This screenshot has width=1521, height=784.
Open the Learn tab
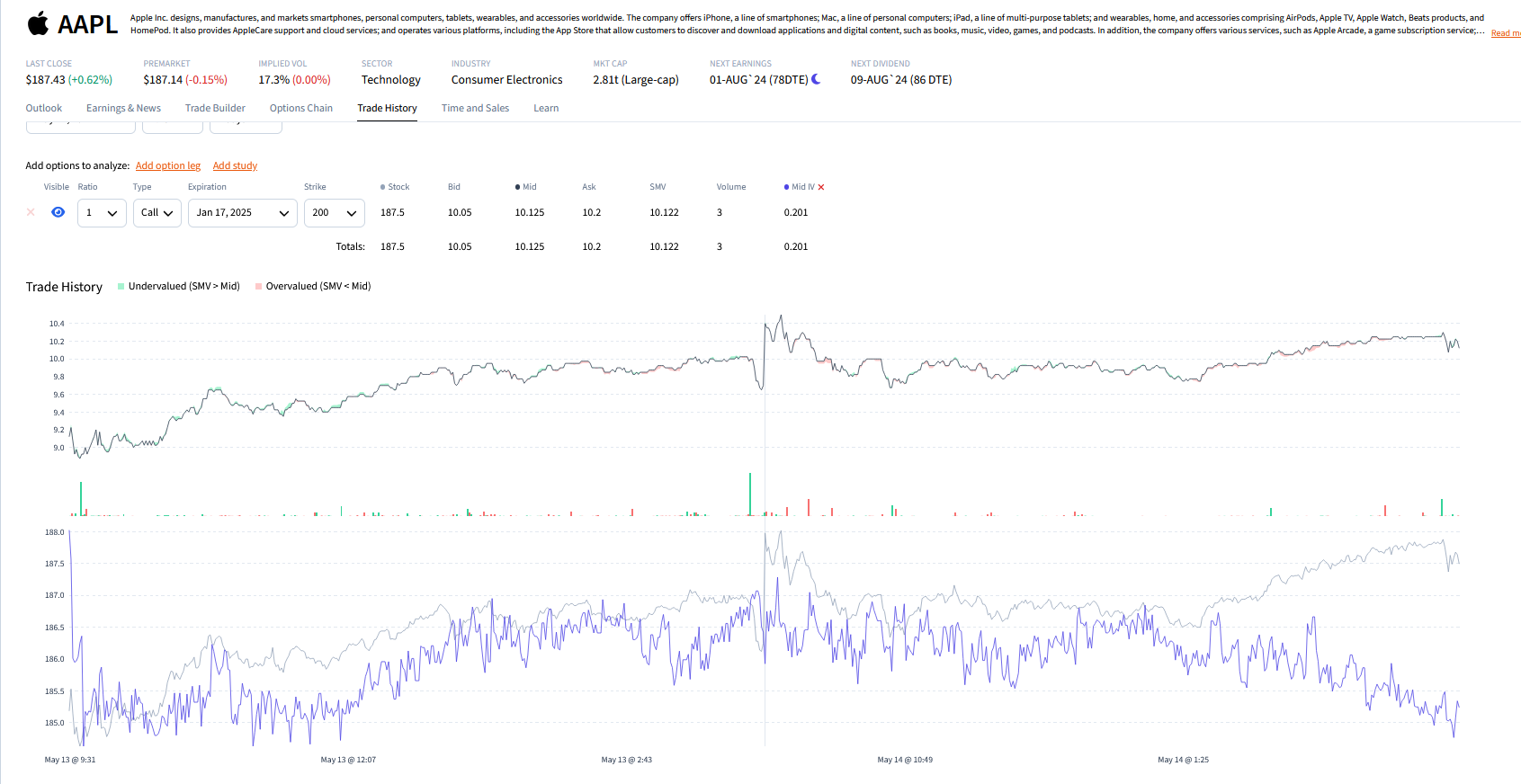tap(546, 108)
